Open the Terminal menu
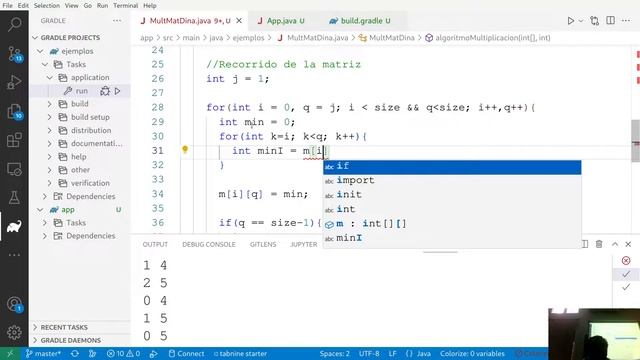Image resolution: width=640 pixels, height=360 pixels. pos(125,6)
